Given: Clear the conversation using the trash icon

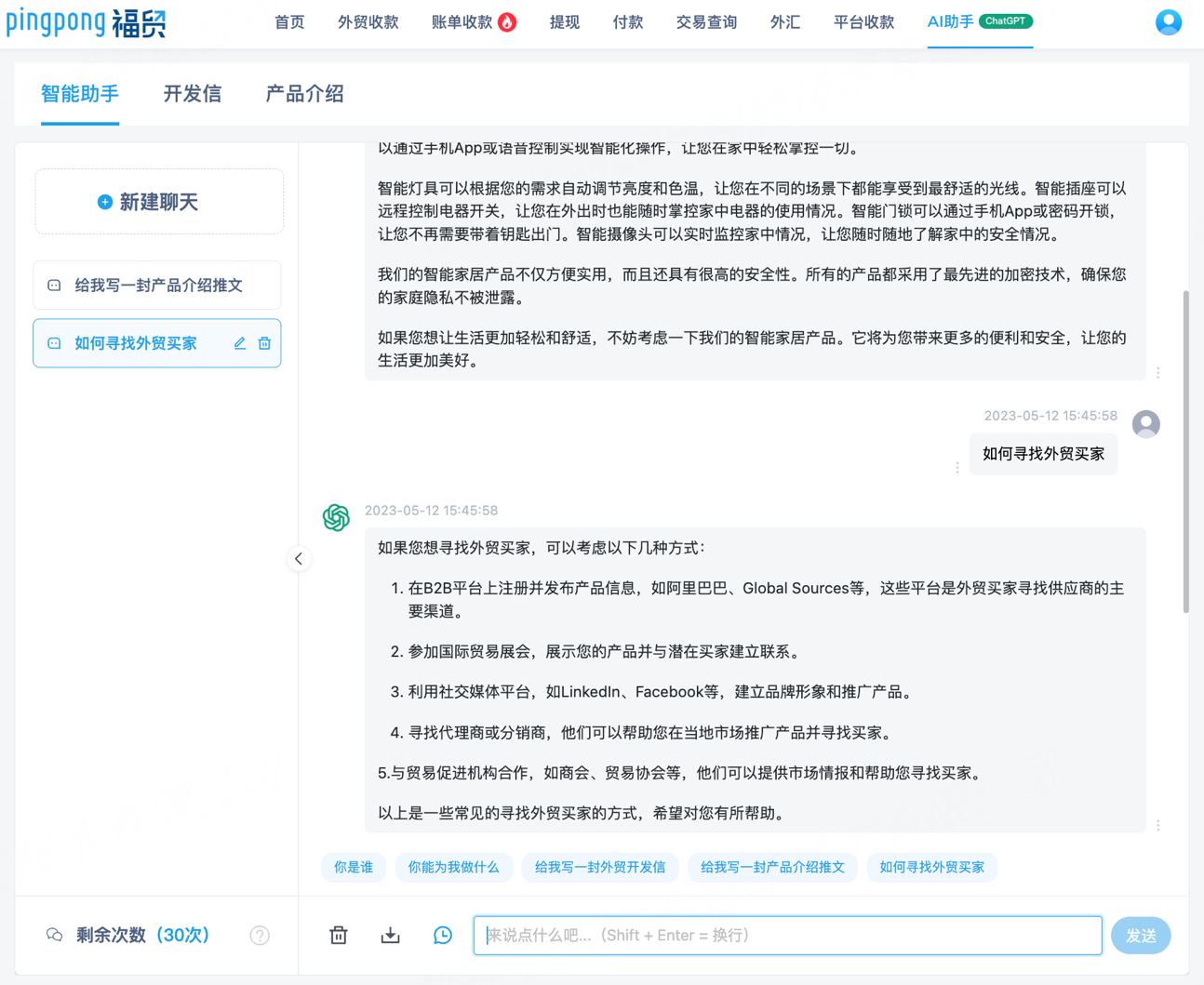Looking at the screenshot, I should coord(338,935).
